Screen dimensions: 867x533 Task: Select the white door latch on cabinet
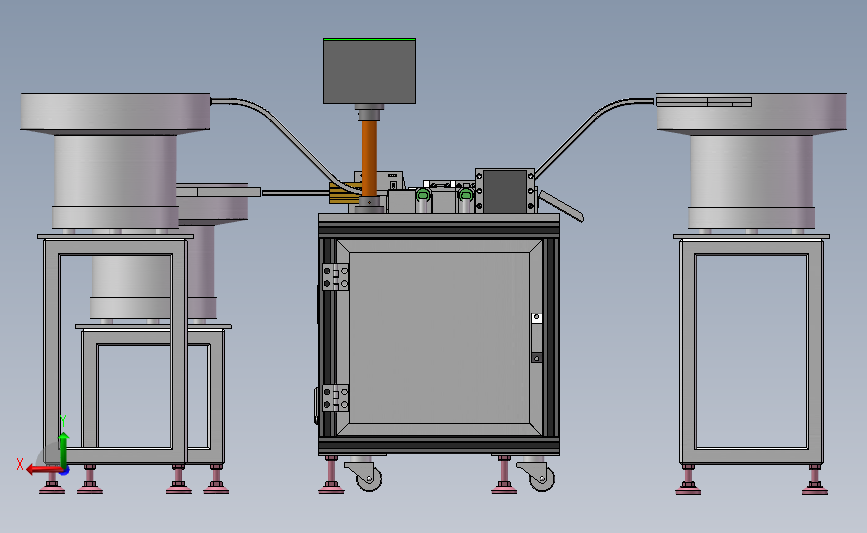click(x=536, y=318)
